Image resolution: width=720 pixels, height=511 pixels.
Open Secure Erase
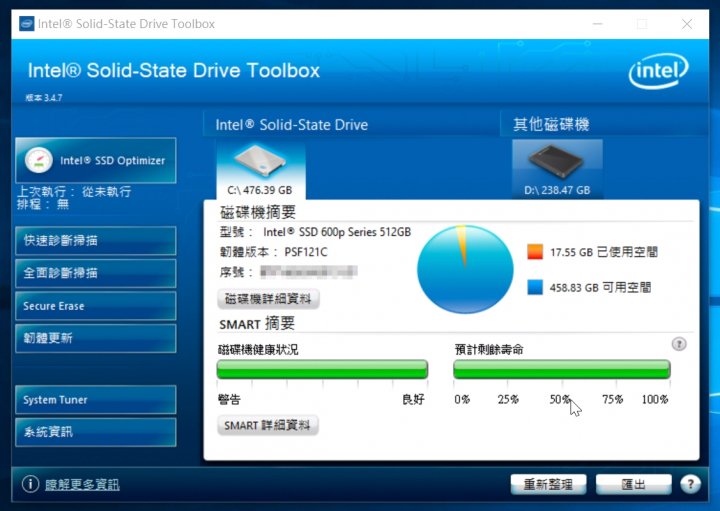click(96, 306)
